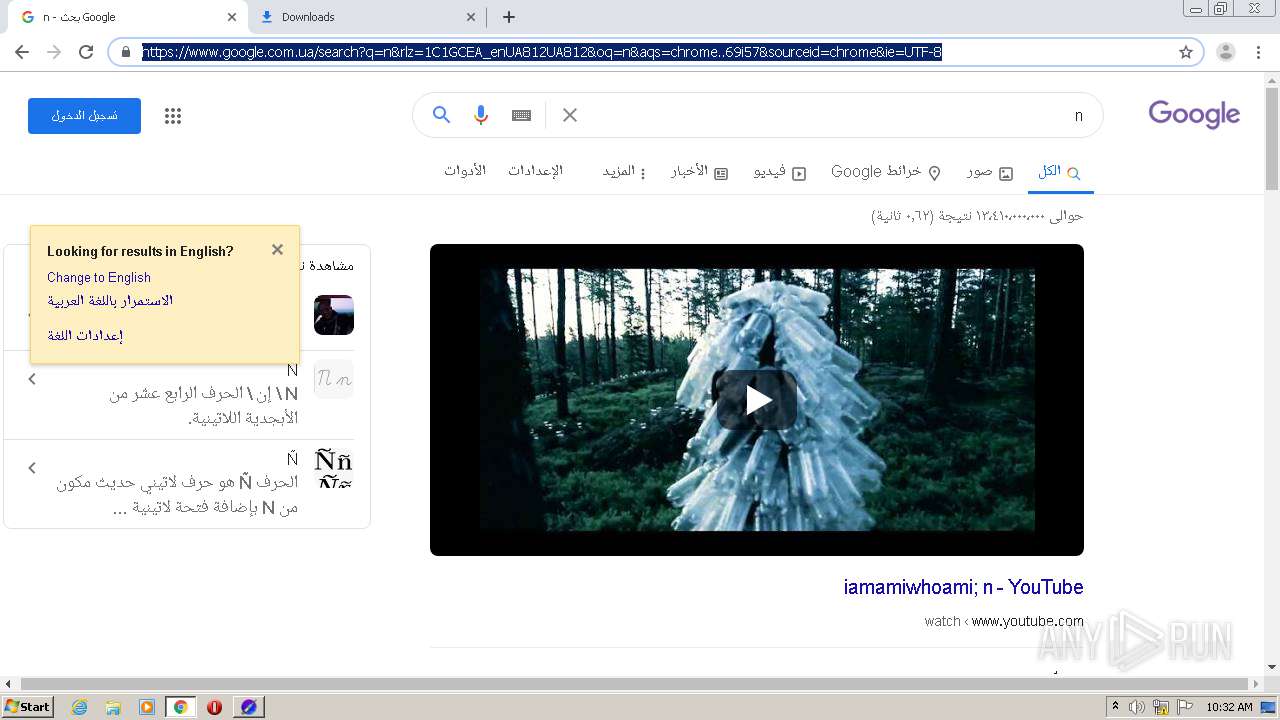
Task: Open the on-screen keyboard input tool
Action: 521,115
